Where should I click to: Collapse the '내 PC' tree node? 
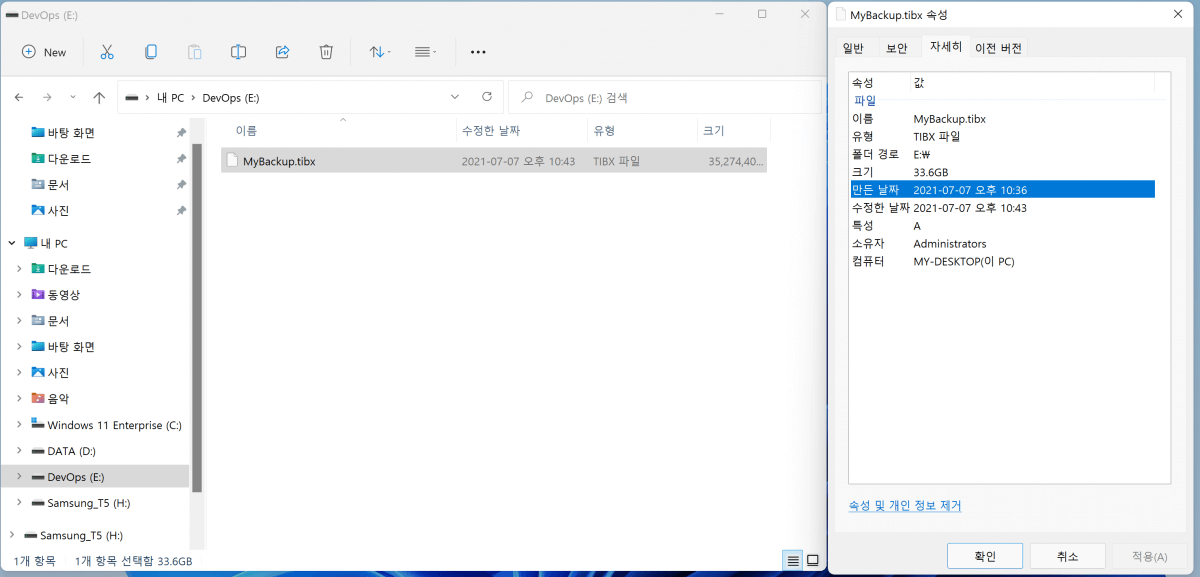tap(11, 243)
